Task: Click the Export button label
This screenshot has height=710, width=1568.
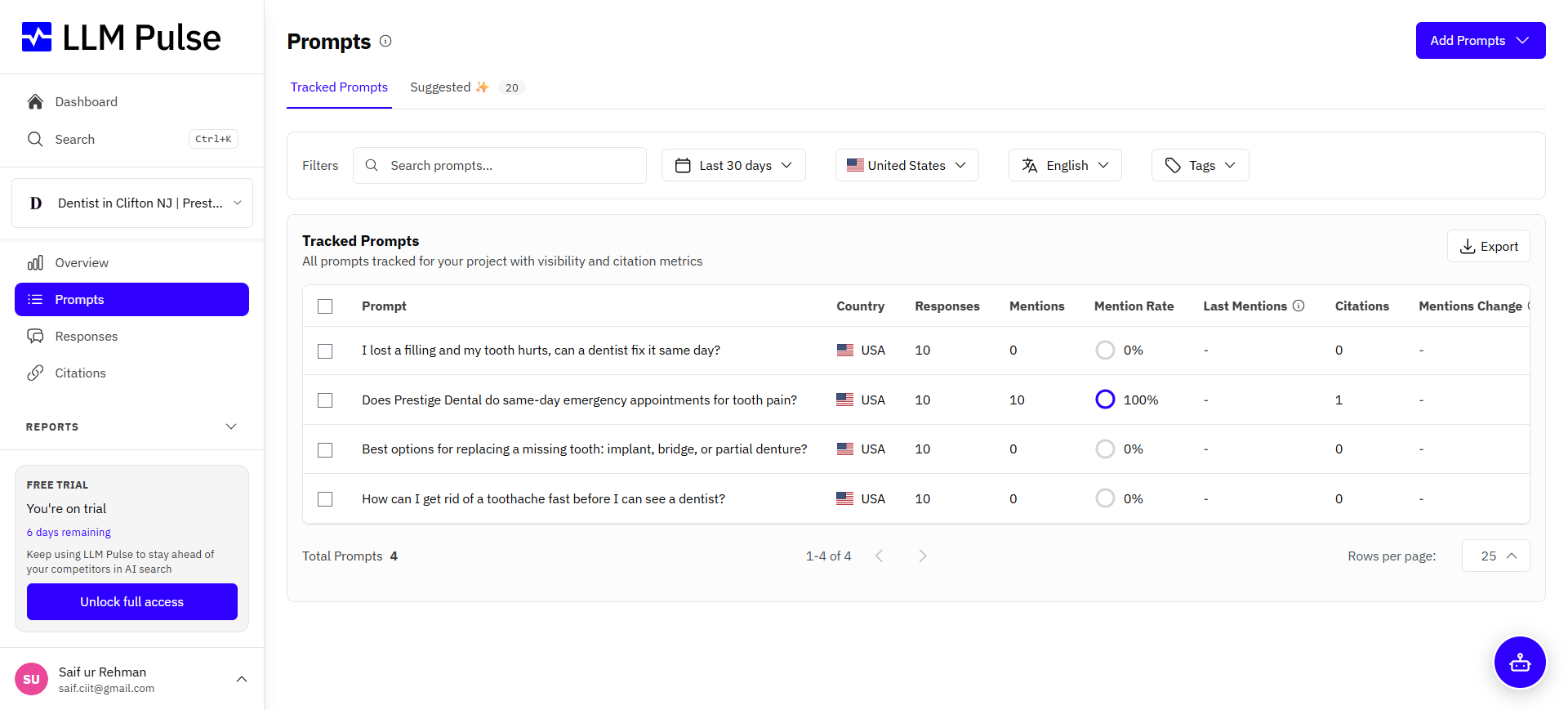Action: pos(1499,246)
